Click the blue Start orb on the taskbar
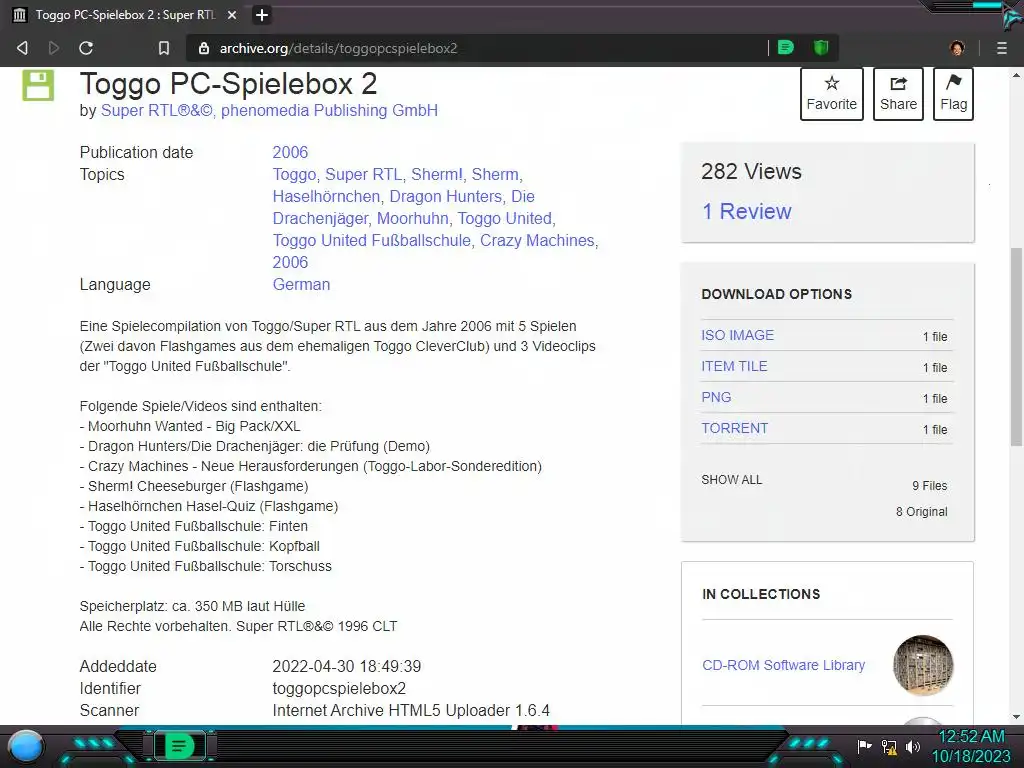This screenshot has width=1024, height=768. [x=26, y=747]
